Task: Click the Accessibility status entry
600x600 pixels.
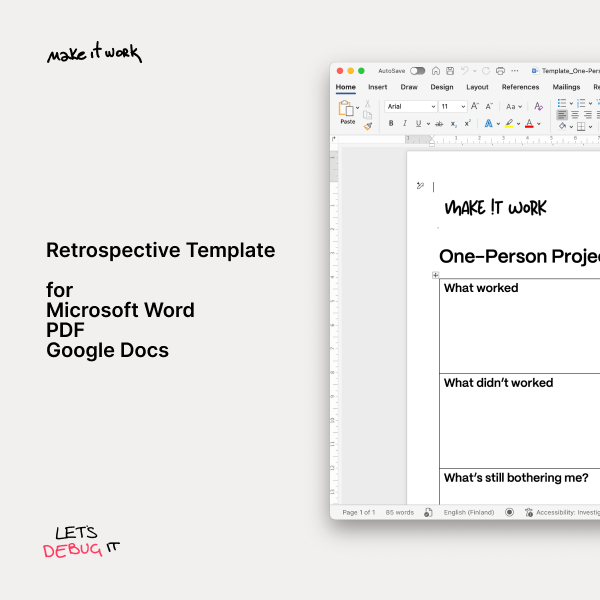Action: point(562,512)
